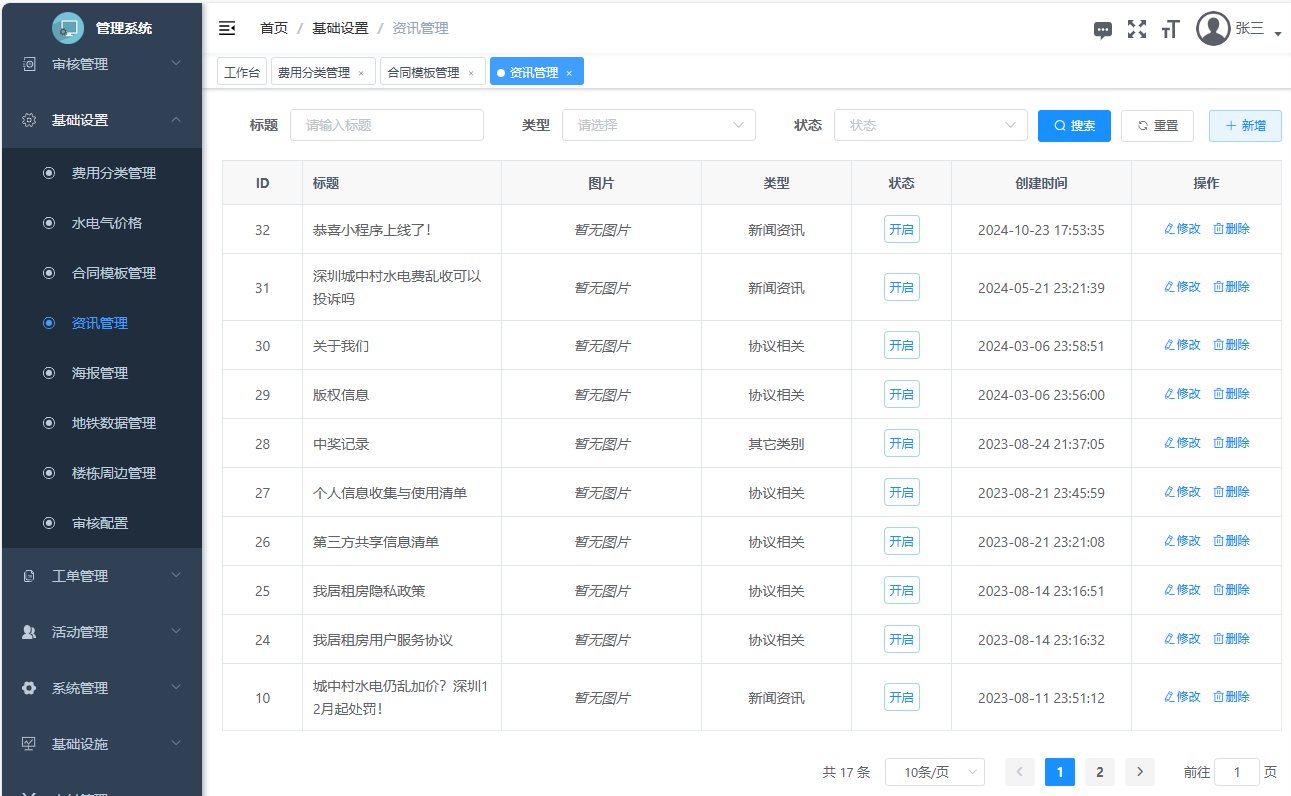1291x796 pixels.
Task: Click the 新增 button
Action: 1245,126
